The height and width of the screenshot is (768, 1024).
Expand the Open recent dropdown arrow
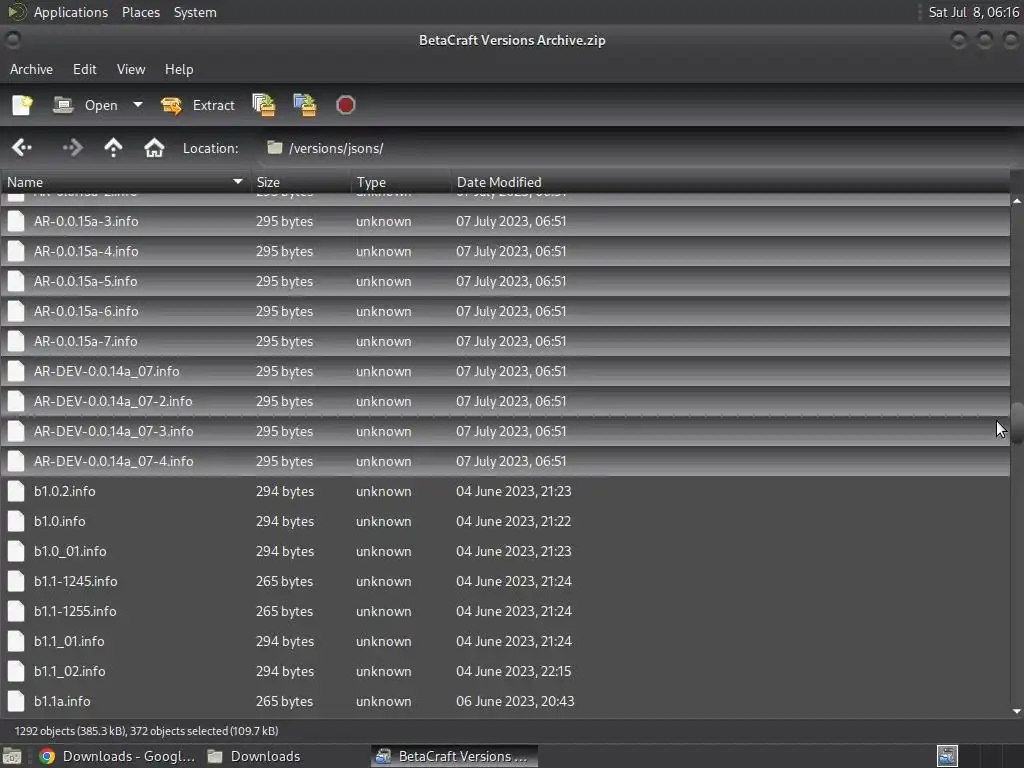coord(137,104)
